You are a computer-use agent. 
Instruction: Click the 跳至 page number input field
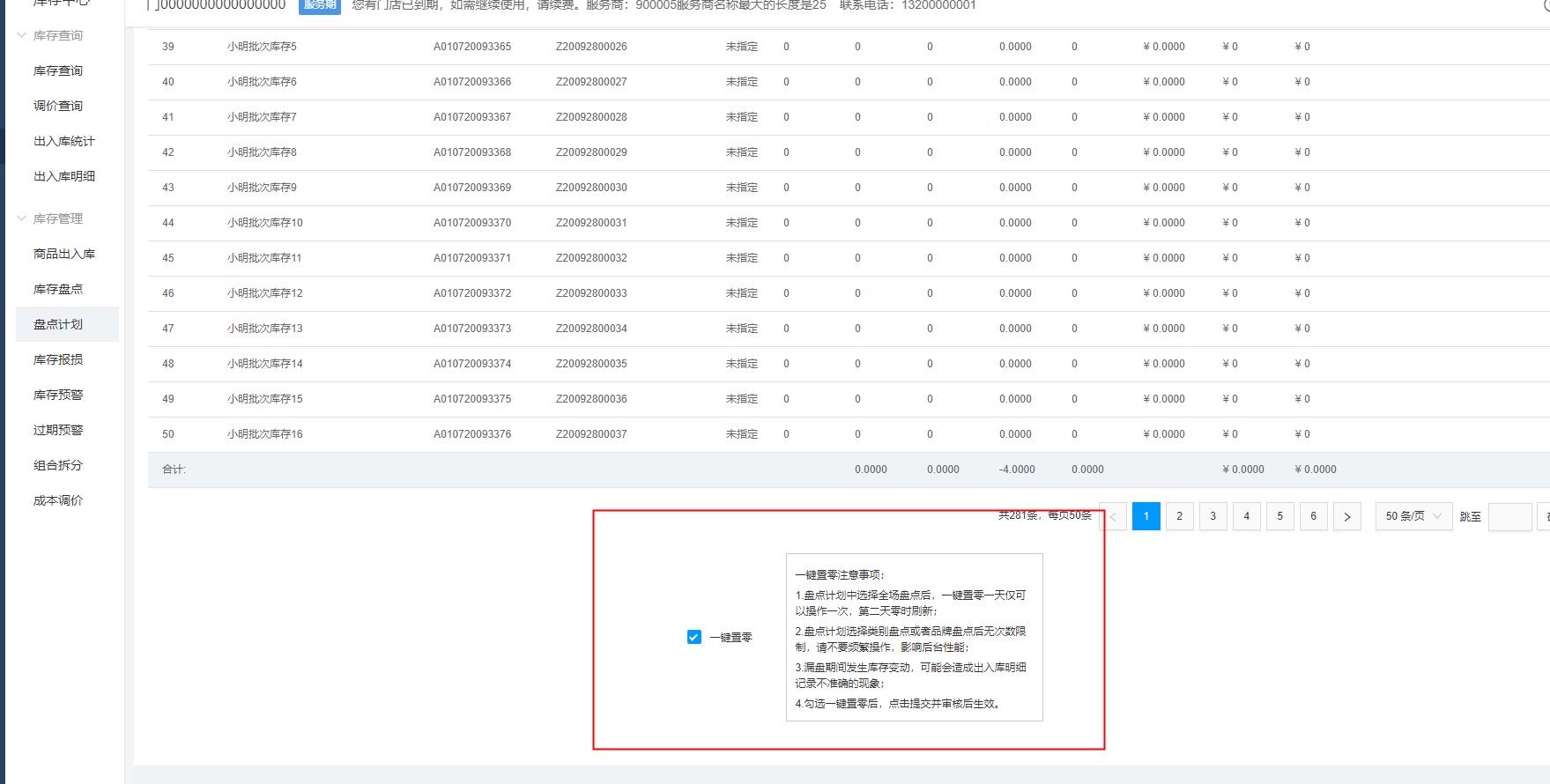point(1509,516)
